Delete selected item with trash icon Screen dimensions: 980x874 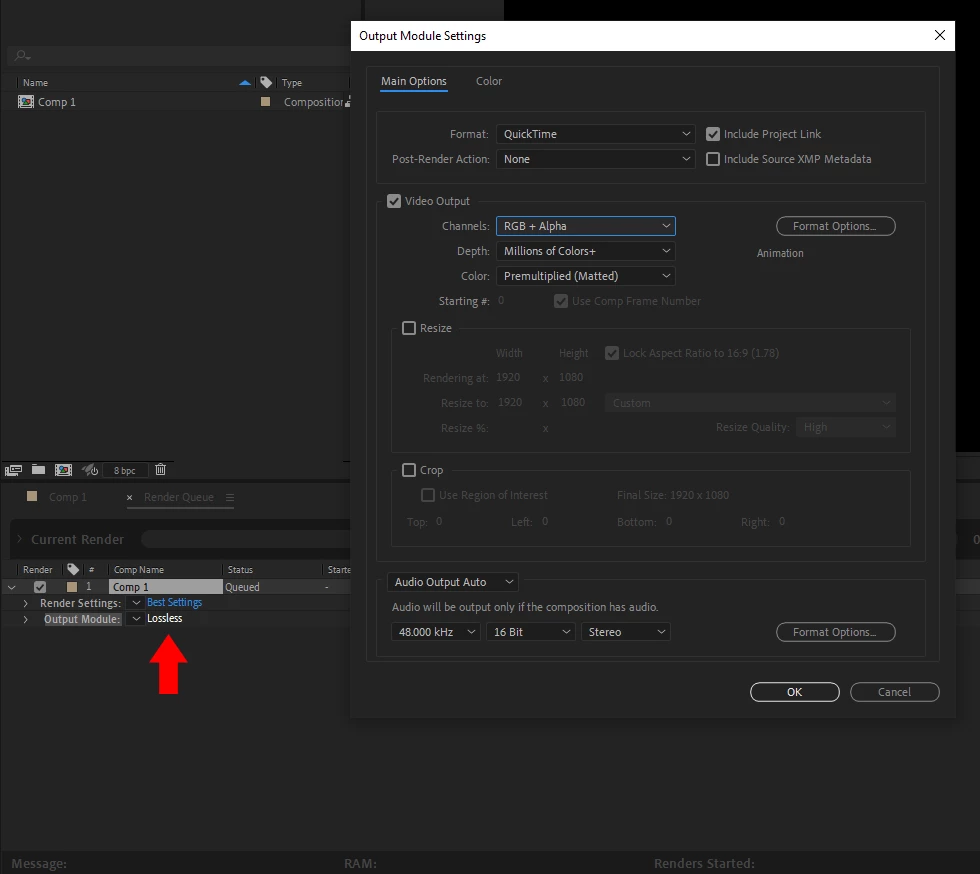161,470
